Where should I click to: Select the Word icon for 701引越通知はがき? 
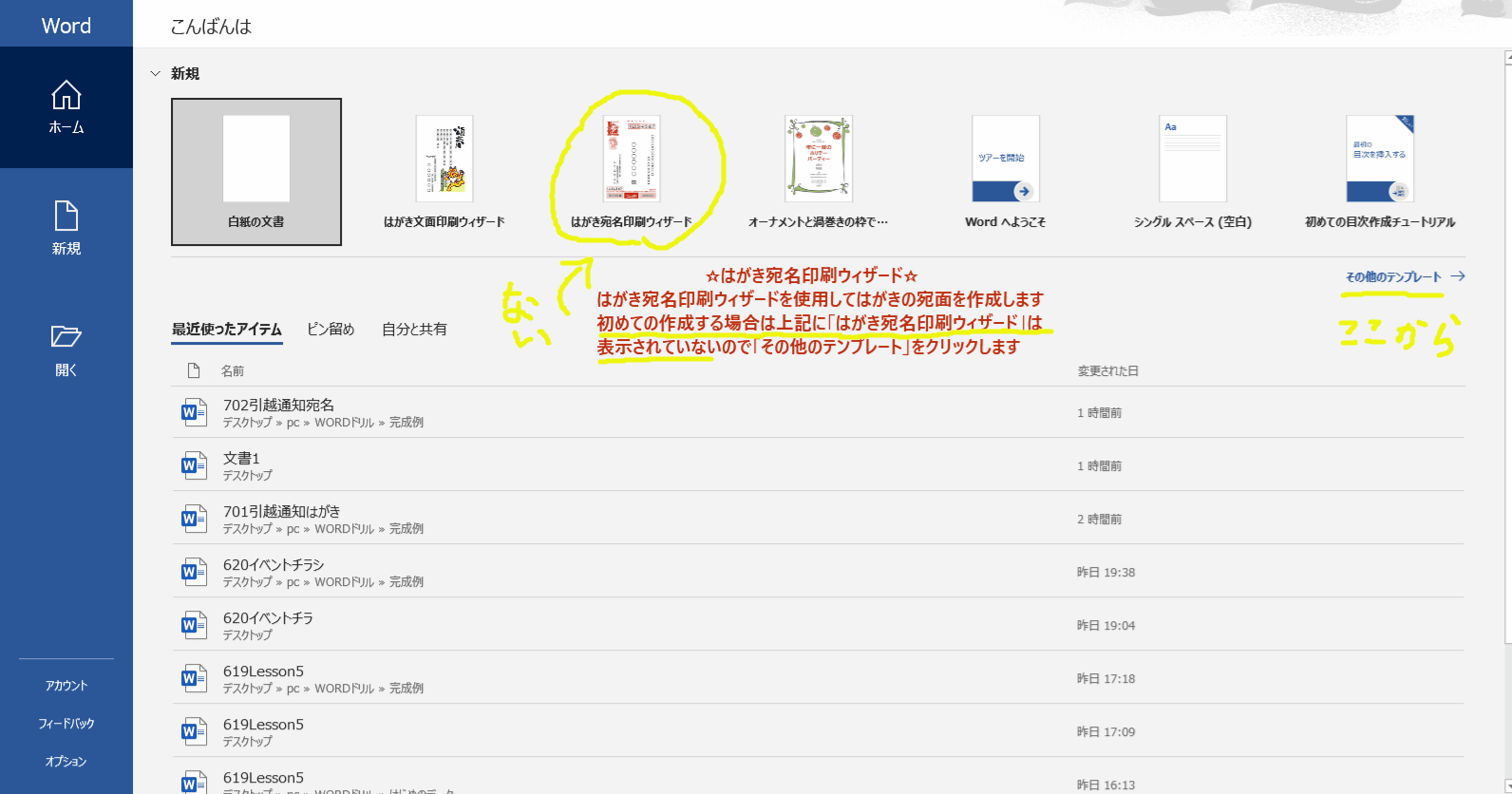click(194, 520)
